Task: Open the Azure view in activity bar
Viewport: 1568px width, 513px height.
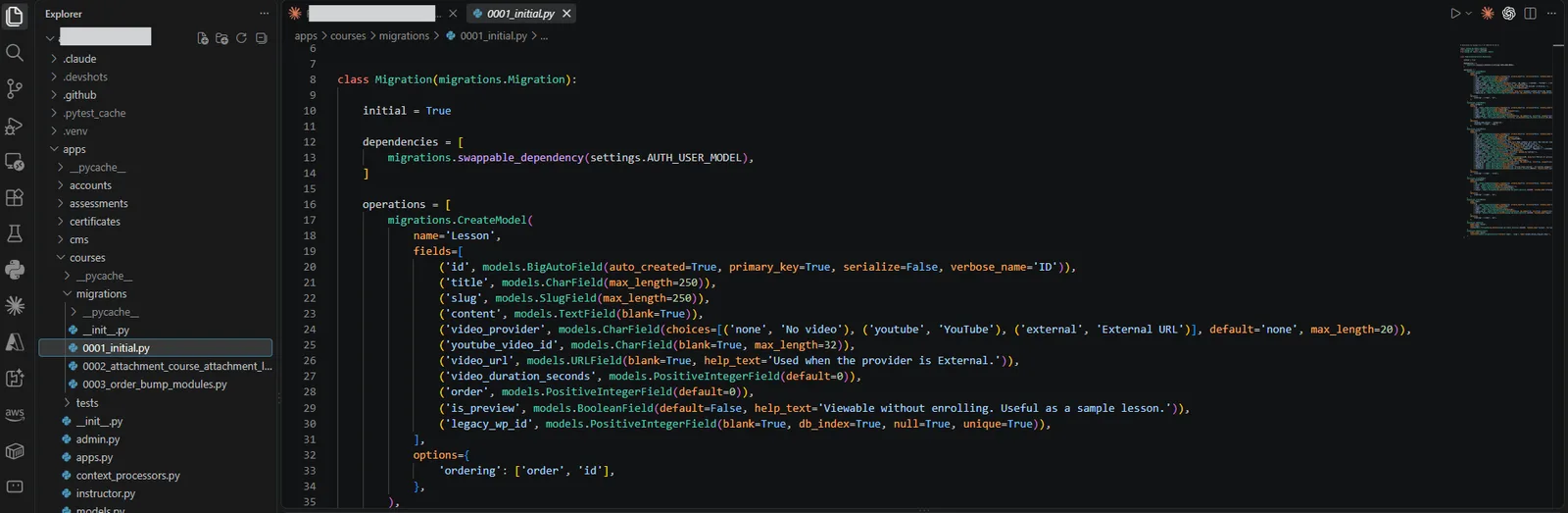Action: 15,341
